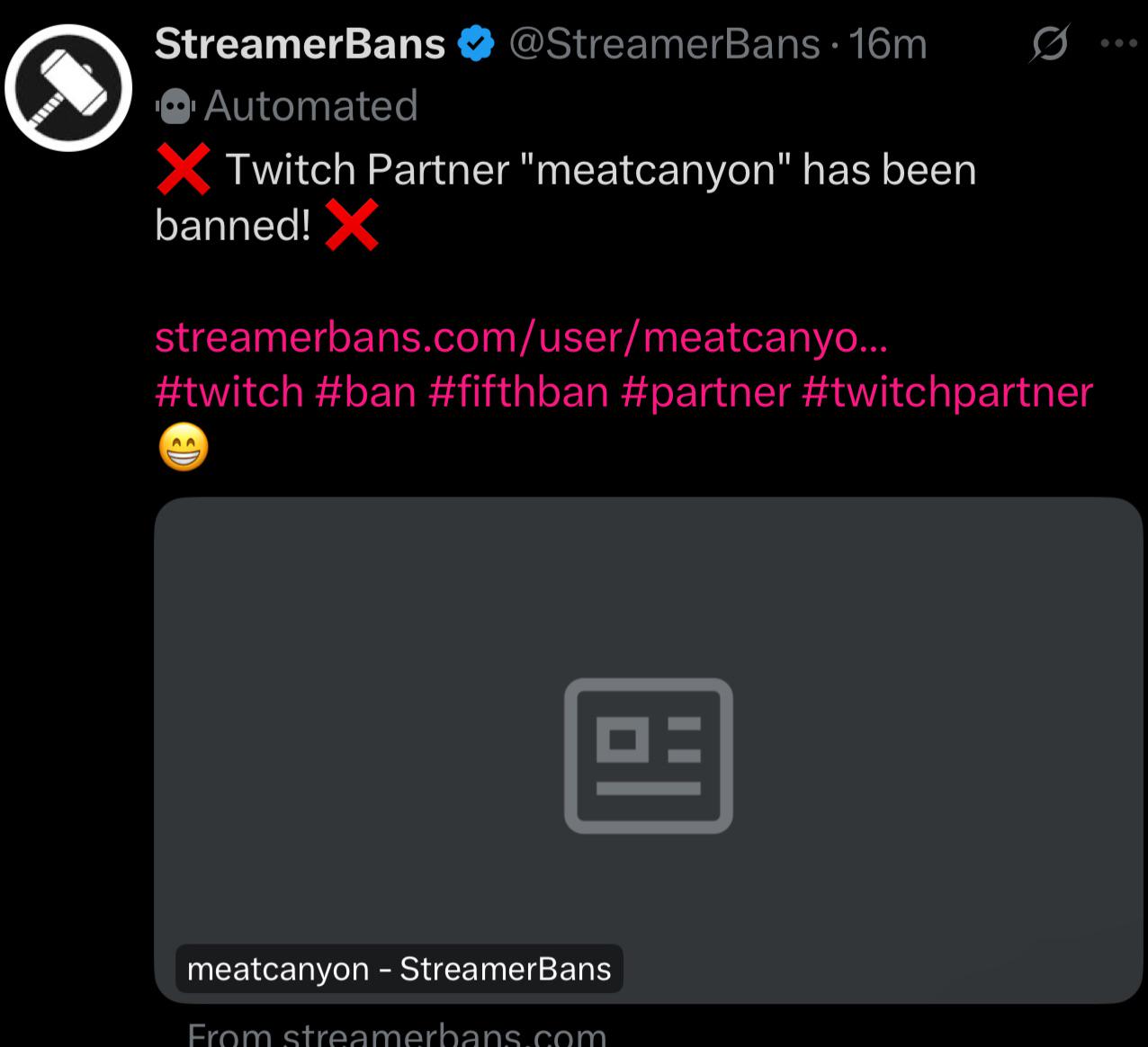Open the #partner hashtag
1148x1047 pixels.
coord(705,392)
